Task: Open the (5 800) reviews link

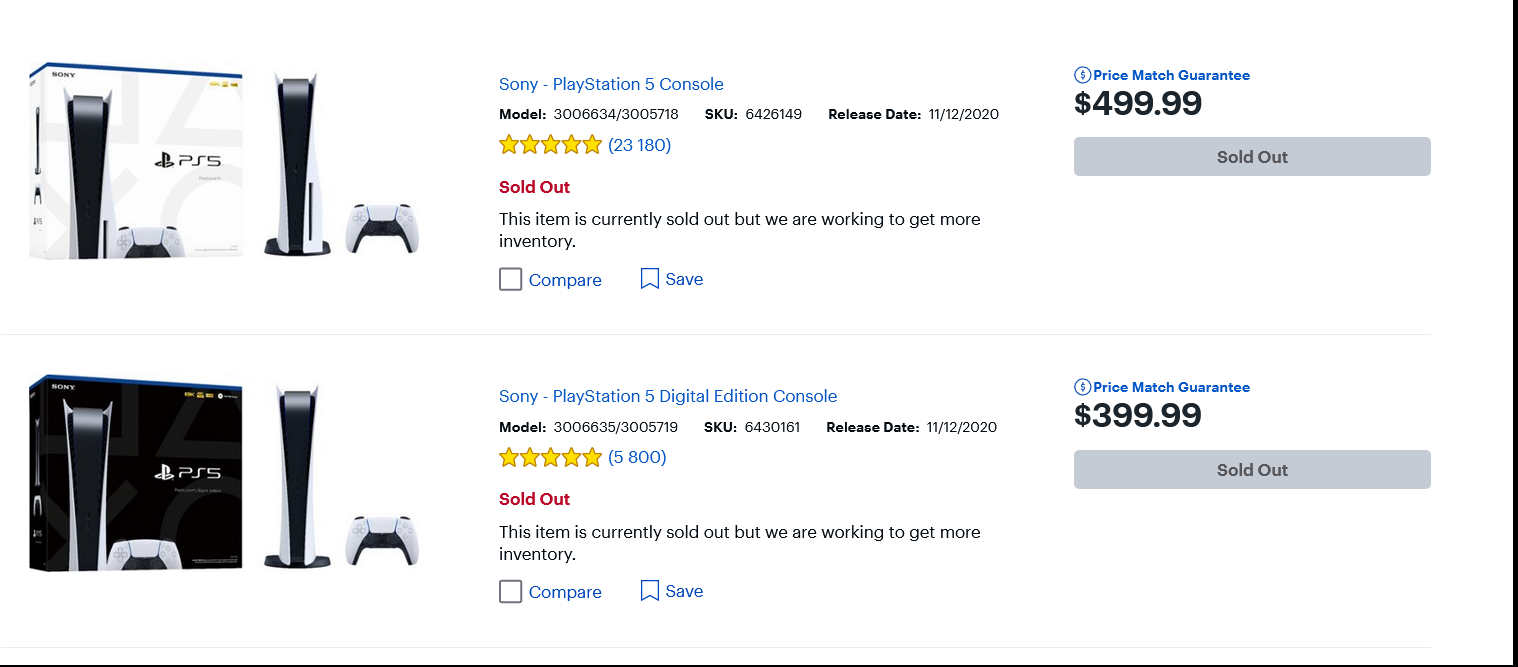Action: coord(637,457)
